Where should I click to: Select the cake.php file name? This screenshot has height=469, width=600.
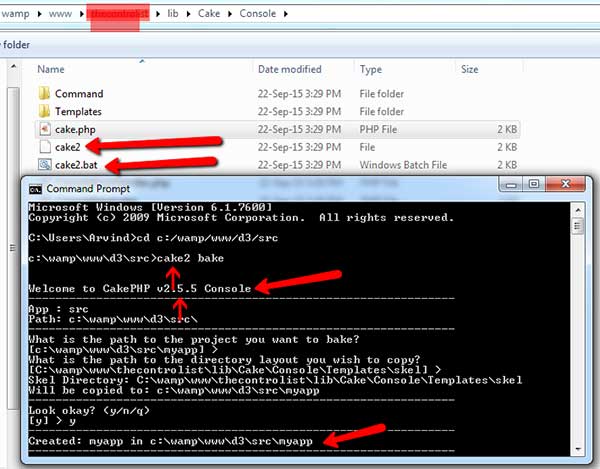tap(75, 130)
